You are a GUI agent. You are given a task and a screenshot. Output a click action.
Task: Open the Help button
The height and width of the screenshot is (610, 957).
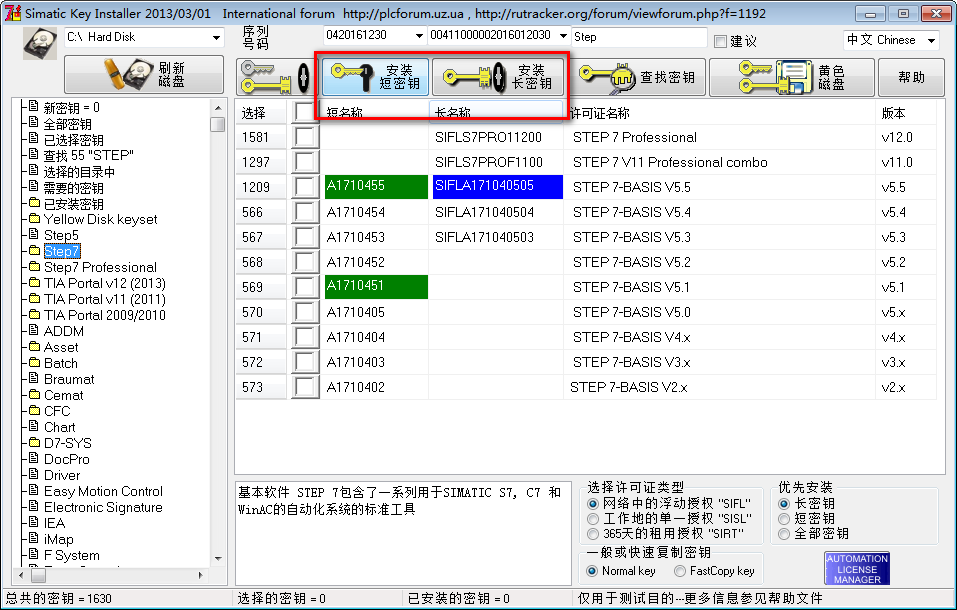click(x=911, y=77)
